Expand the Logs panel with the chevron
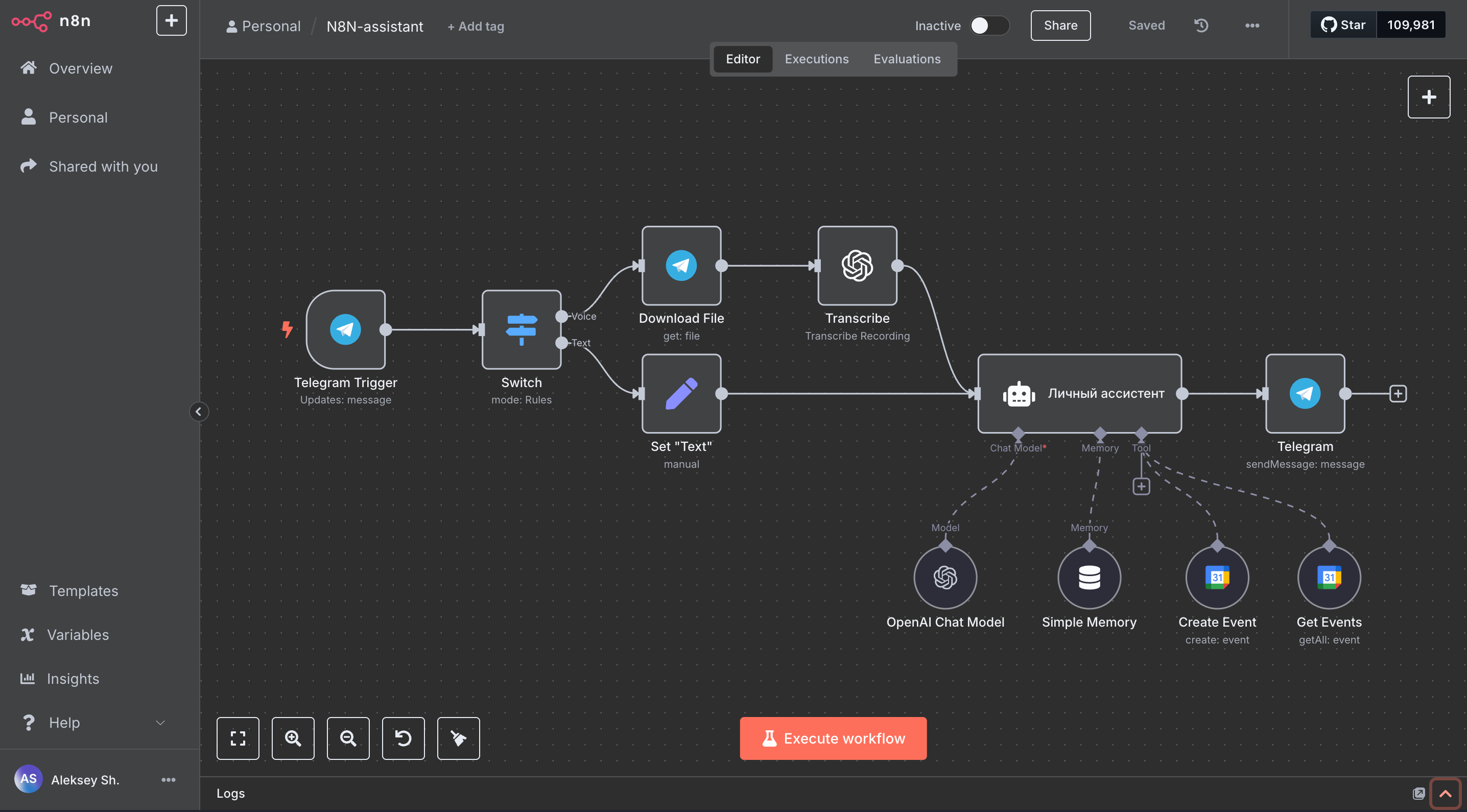The width and height of the screenshot is (1467, 812). click(x=1445, y=793)
